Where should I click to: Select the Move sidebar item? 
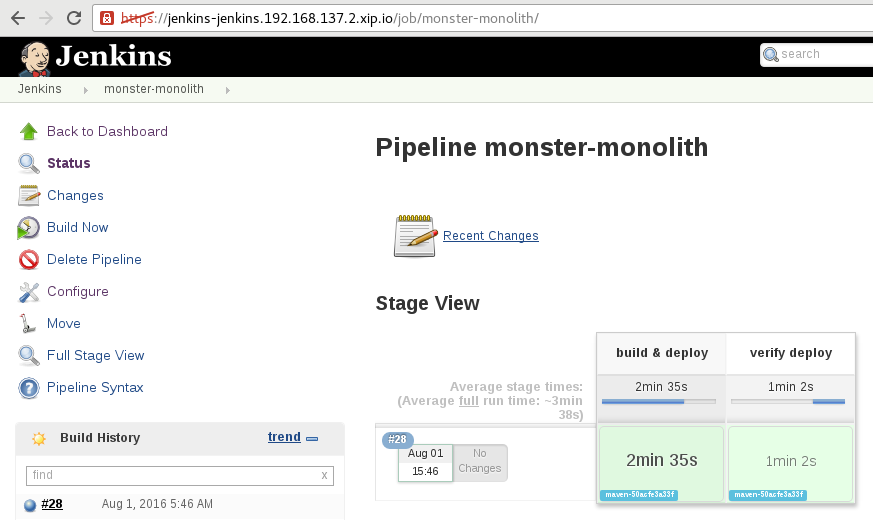pos(64,323)
